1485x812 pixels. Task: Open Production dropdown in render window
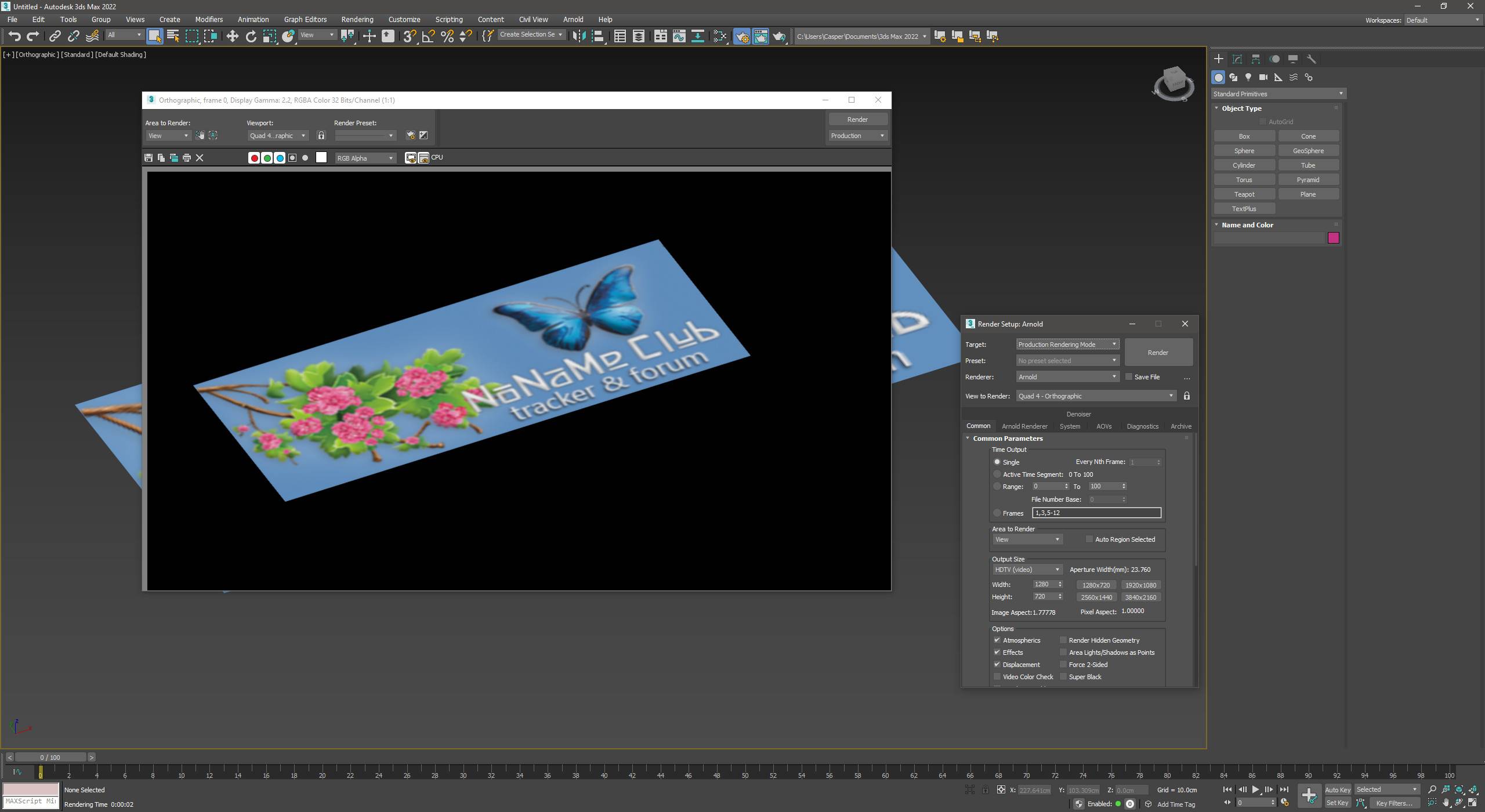pos(857,136)
